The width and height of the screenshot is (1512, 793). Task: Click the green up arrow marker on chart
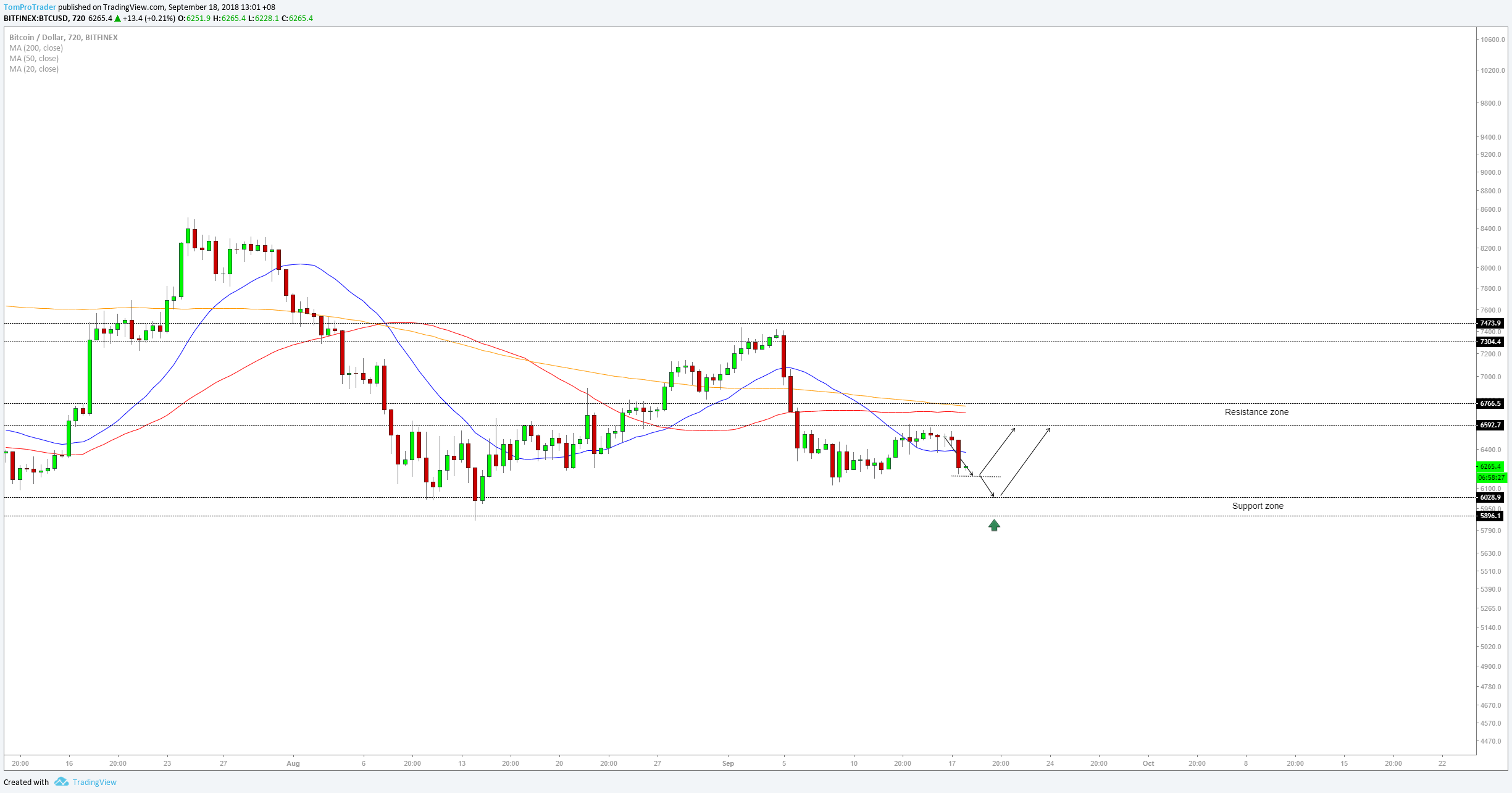click(x=994, y=525)
